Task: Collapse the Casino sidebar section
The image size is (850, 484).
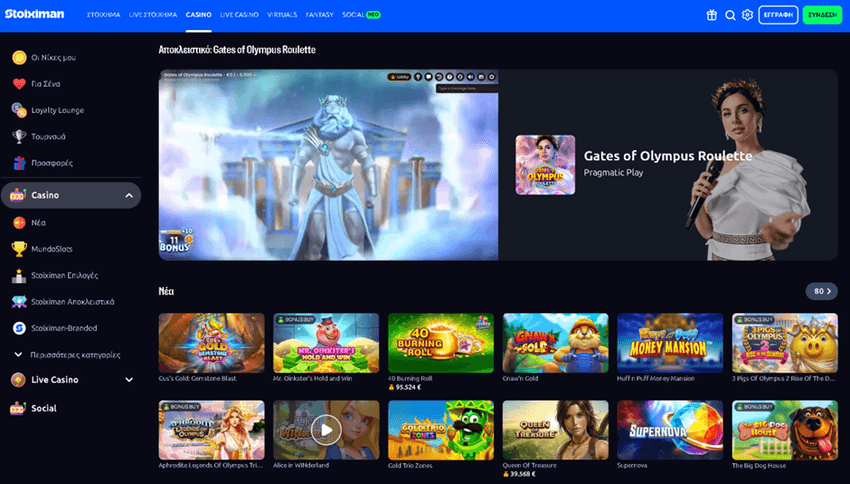Action: point(129,196)
